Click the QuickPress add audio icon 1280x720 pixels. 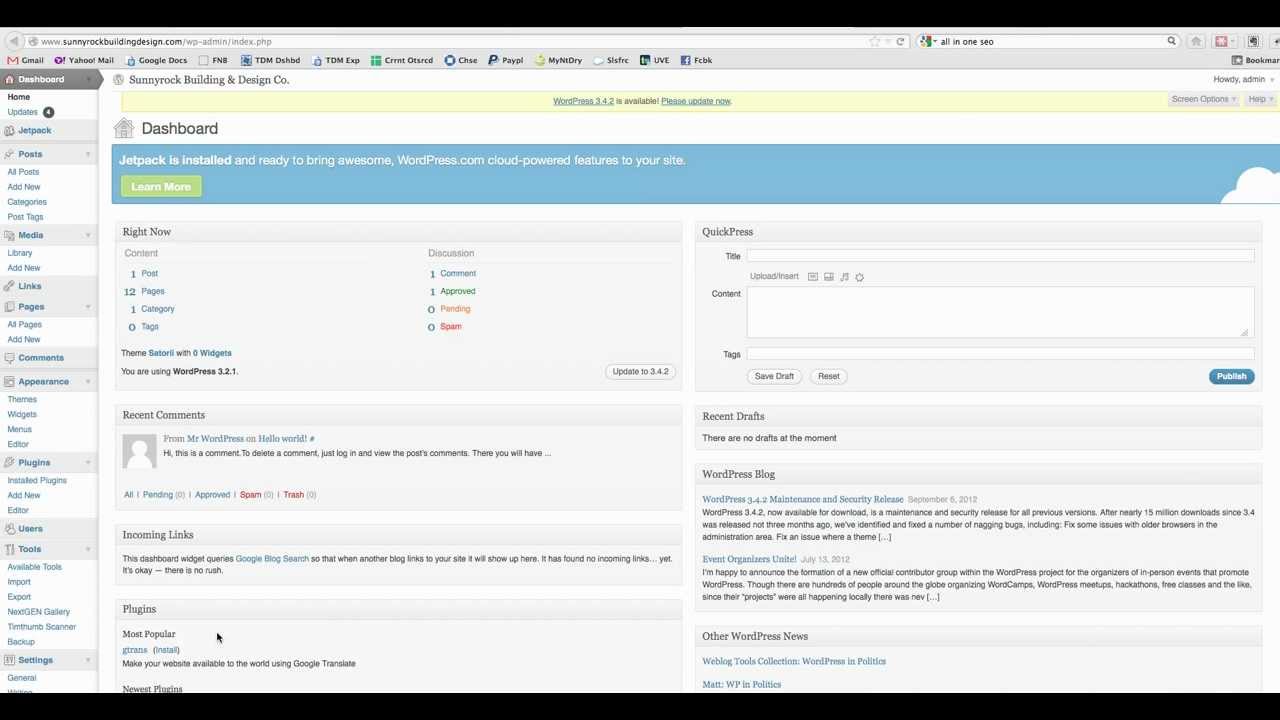(x=844, y=277)
